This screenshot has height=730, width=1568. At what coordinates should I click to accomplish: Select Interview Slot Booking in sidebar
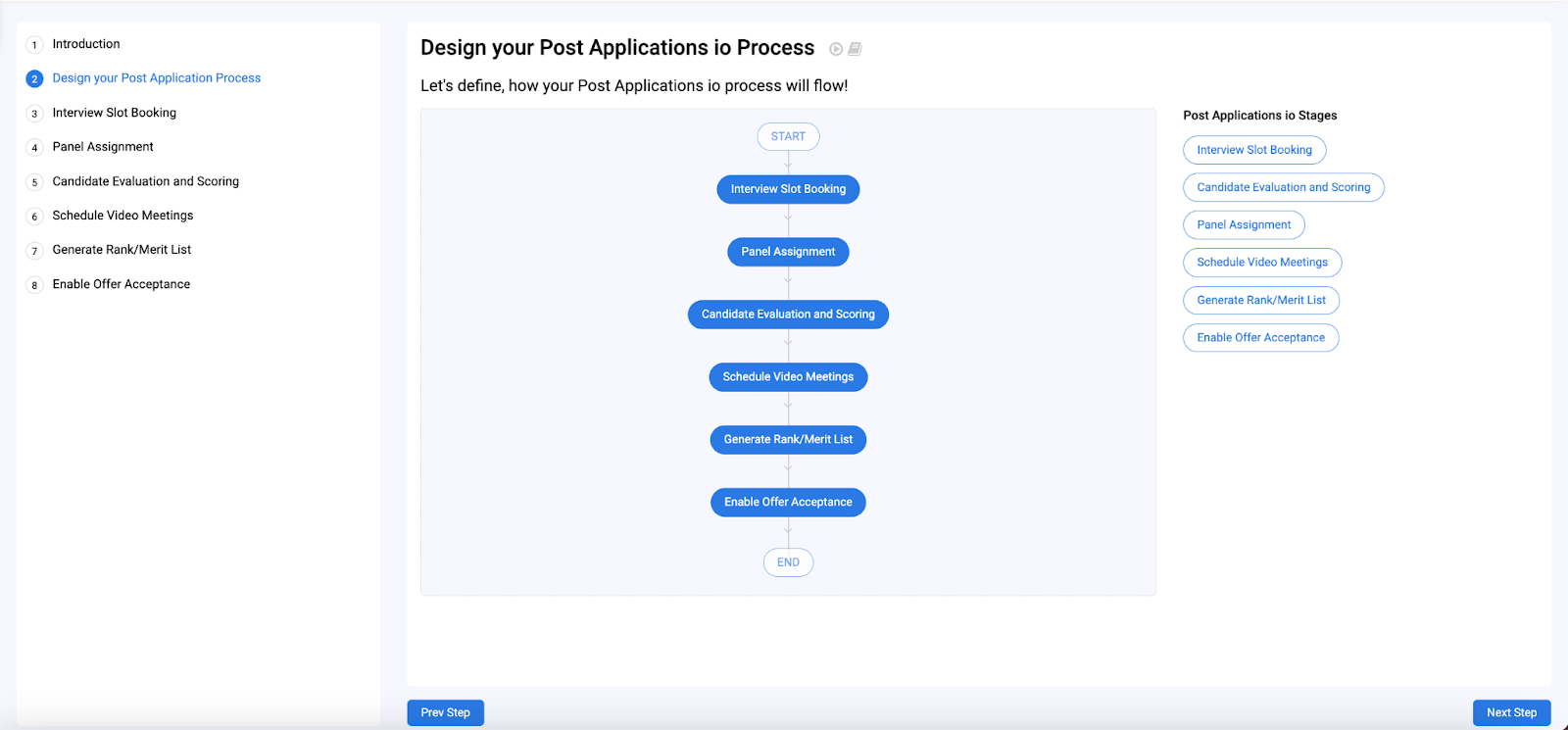(114, 113)
